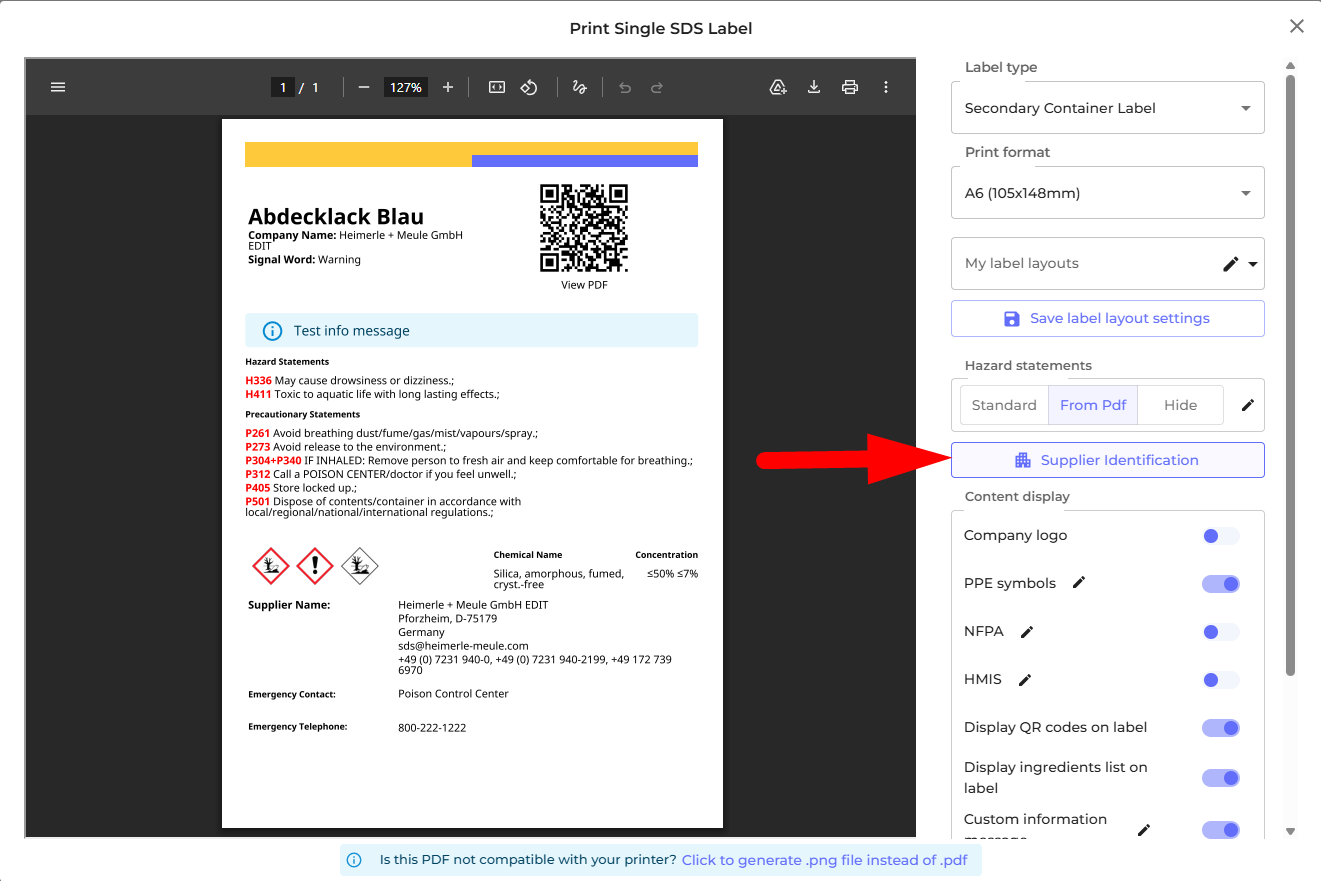
Task: Open PDF viewer more actions menu
Action: 886,87
